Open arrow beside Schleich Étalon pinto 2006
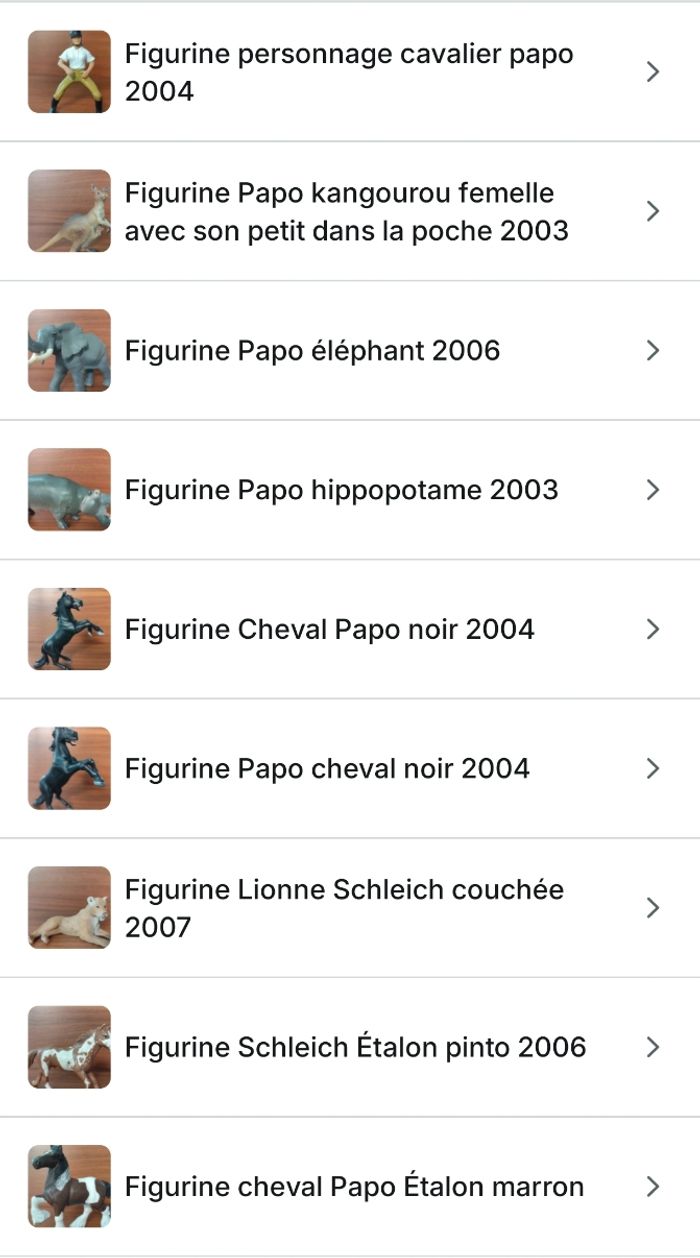Screen dimensions: 700x1258 tap(653, 1047)
